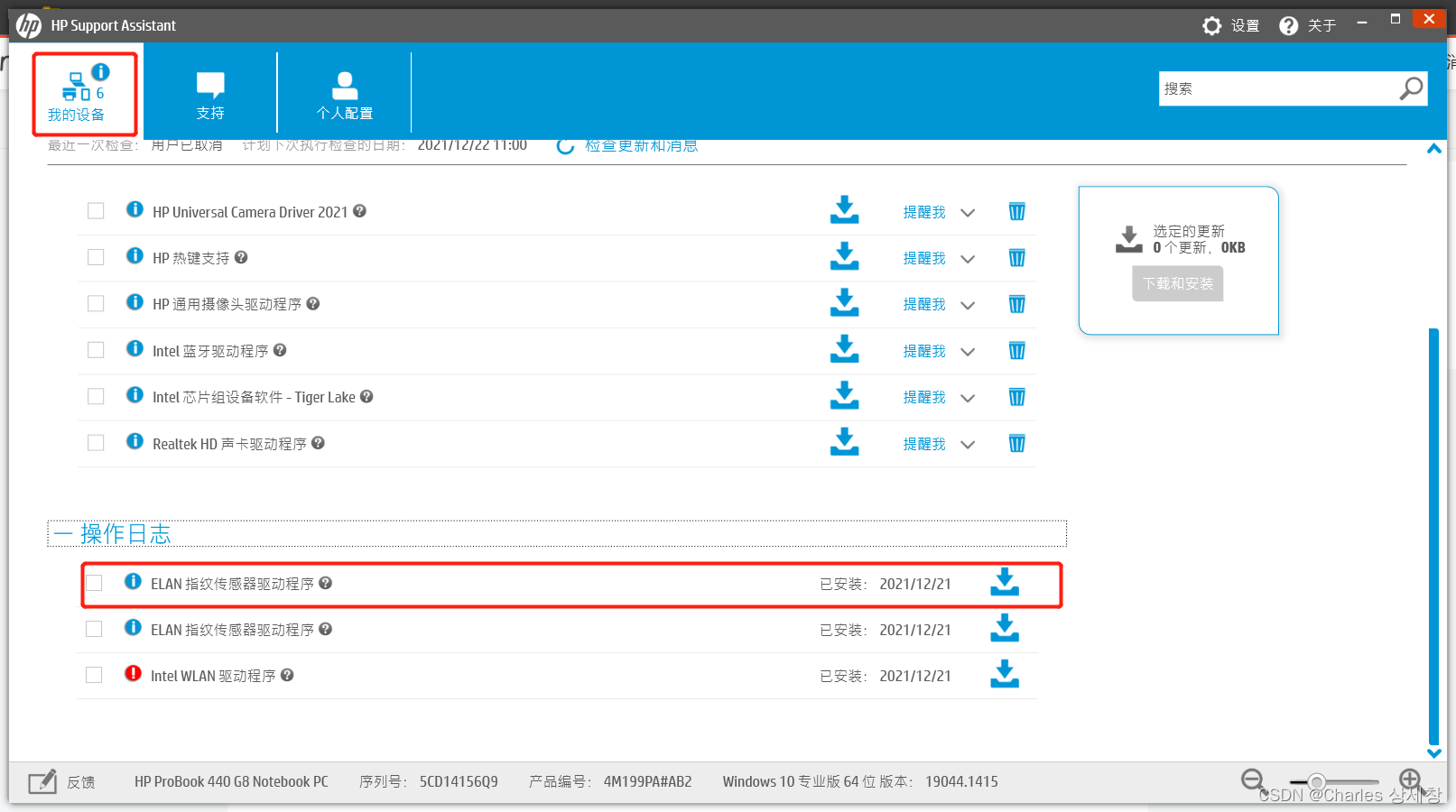Open help question mark for HP 热键支持
Viewport: 1456px width, 812px height.
[x=241, y=257]
